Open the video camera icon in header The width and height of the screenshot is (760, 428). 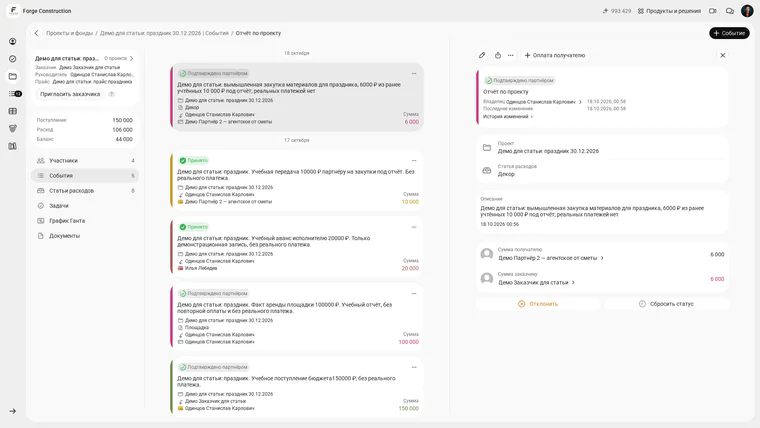click(712, 11)
